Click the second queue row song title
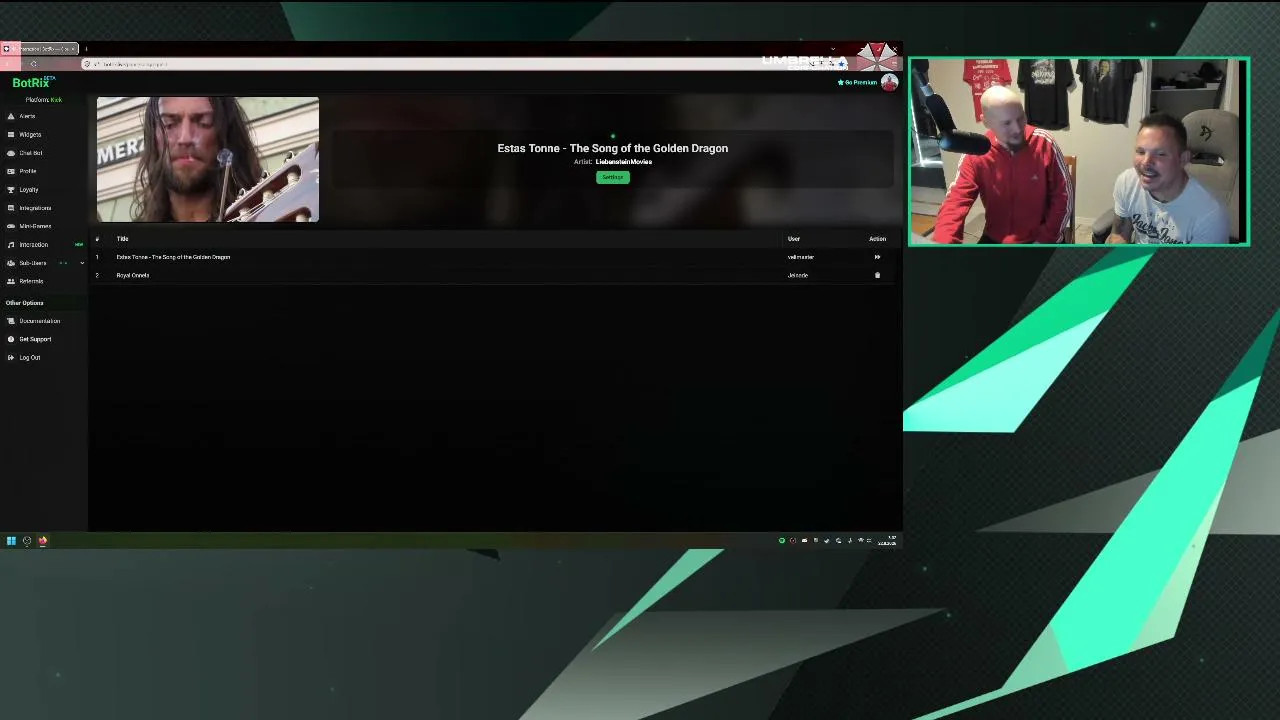 [133, 275]
